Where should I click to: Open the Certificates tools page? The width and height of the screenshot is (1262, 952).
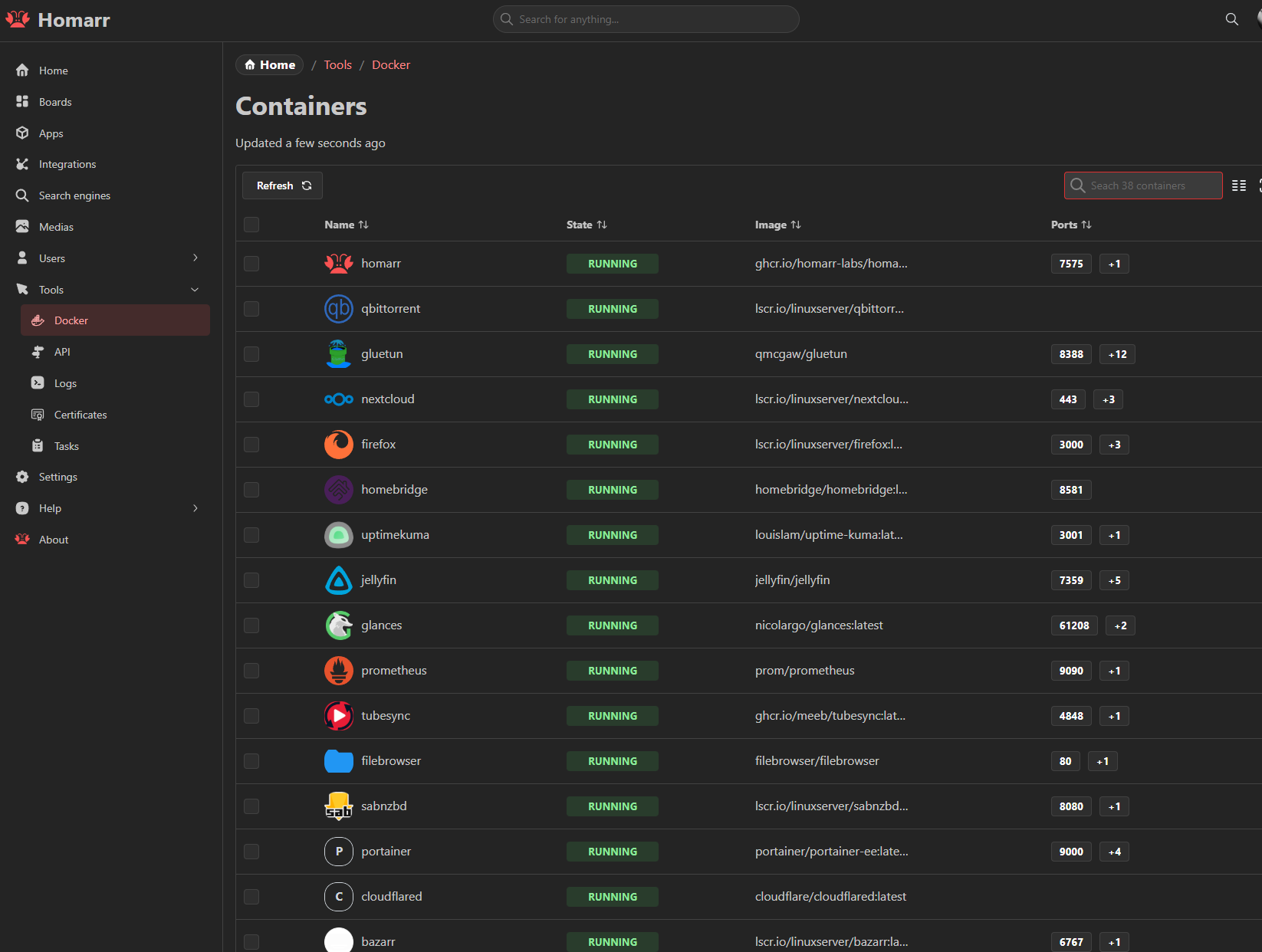pyautogui.click(x=115, y=415)
